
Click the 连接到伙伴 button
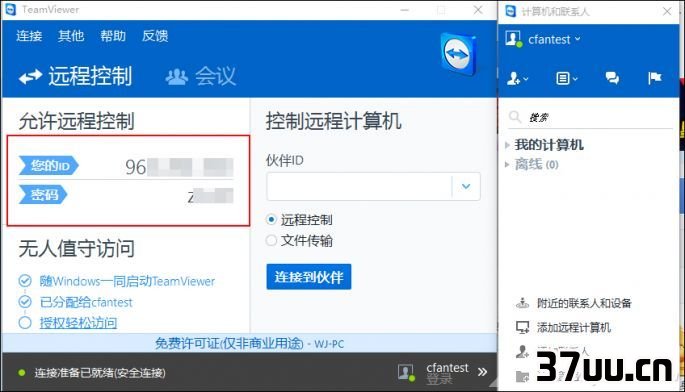click(309, 277)
